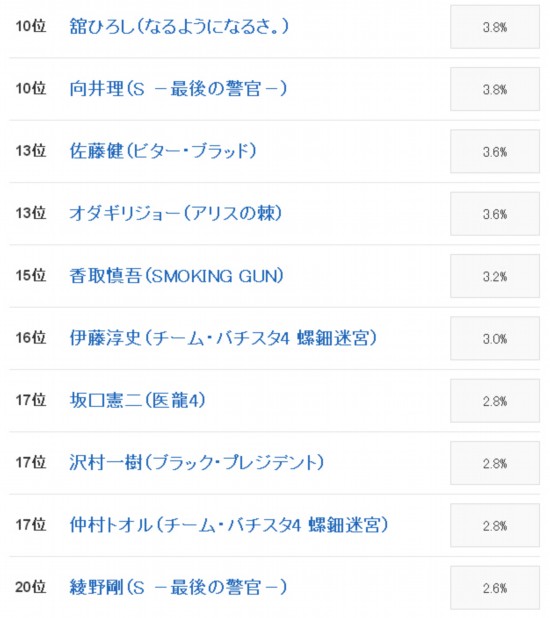Click the 3.2% box beside 香取慎吾
Viewport: 550px width, 618px height.
(x=495, y=276)
